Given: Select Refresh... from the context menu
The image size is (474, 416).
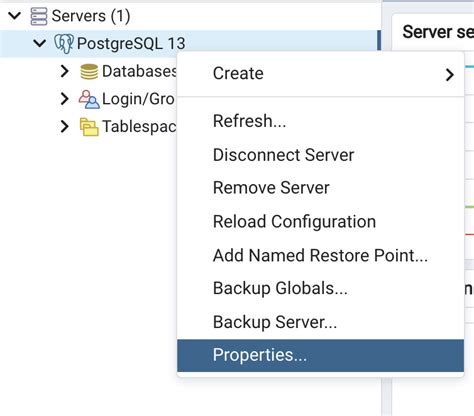Looking at the screenshot, I should point(320,121).
